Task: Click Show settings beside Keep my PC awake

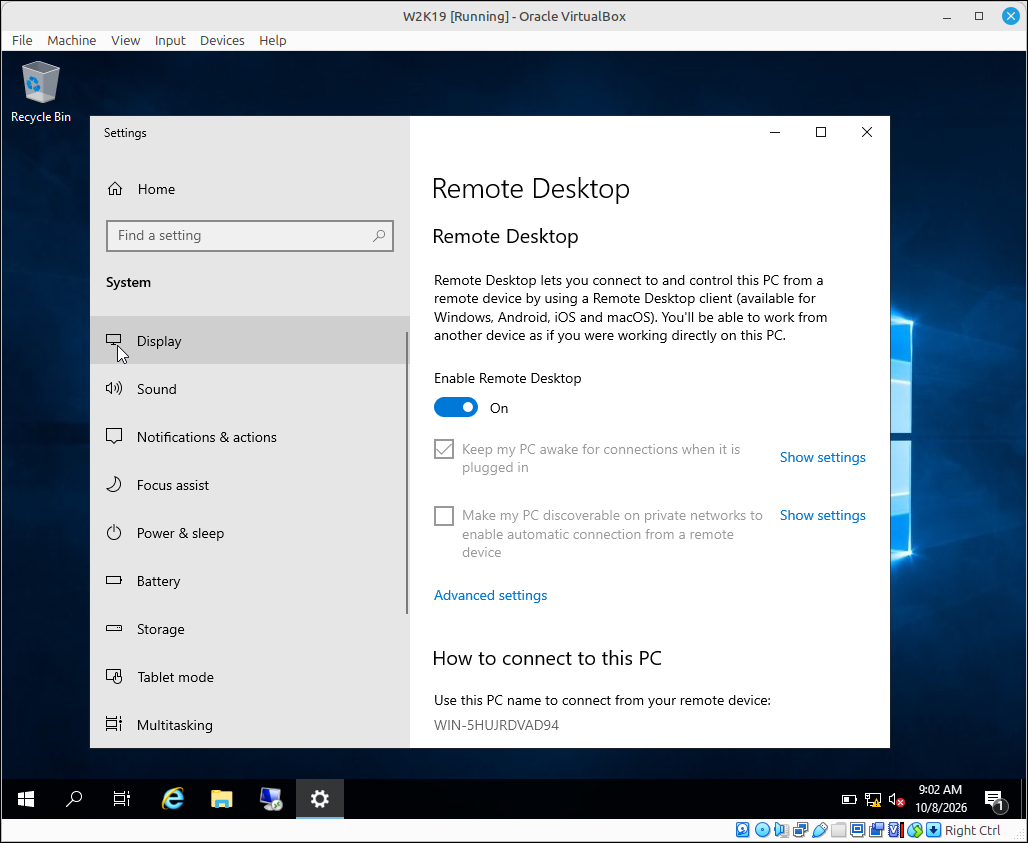Action: pos(822,458)
